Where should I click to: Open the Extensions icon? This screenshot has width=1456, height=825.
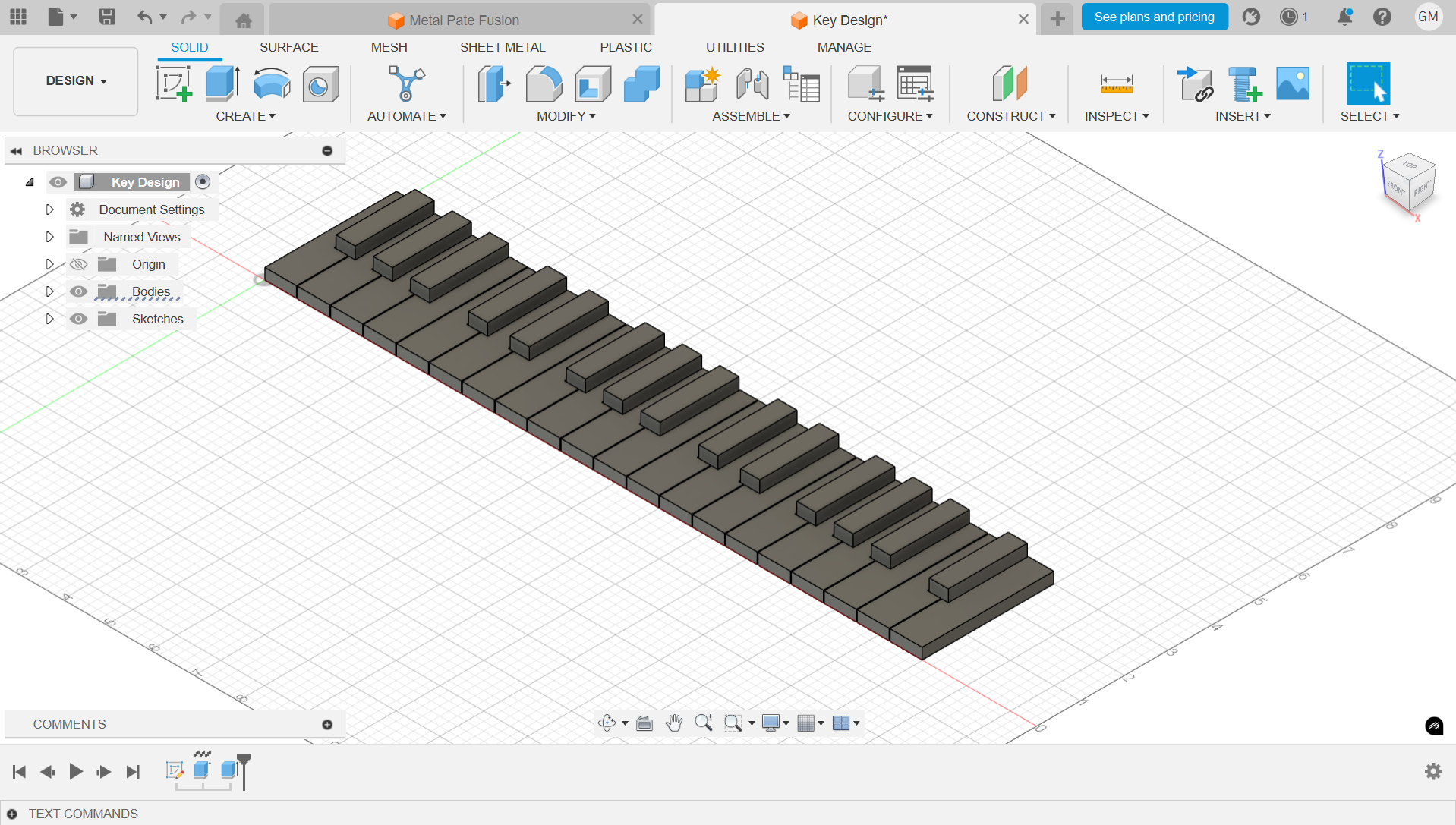(x=1251, y=17)
